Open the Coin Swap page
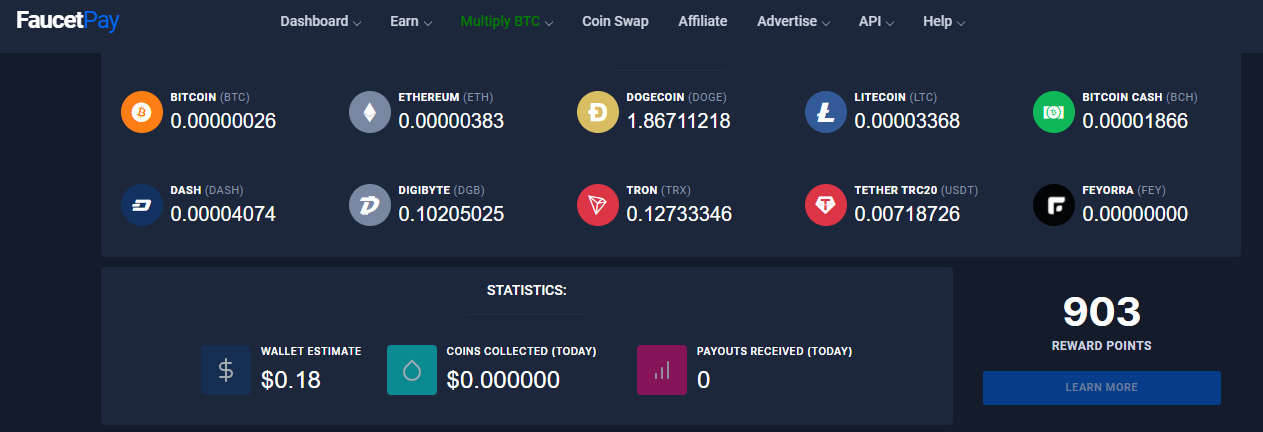 (x=615, y=21)
